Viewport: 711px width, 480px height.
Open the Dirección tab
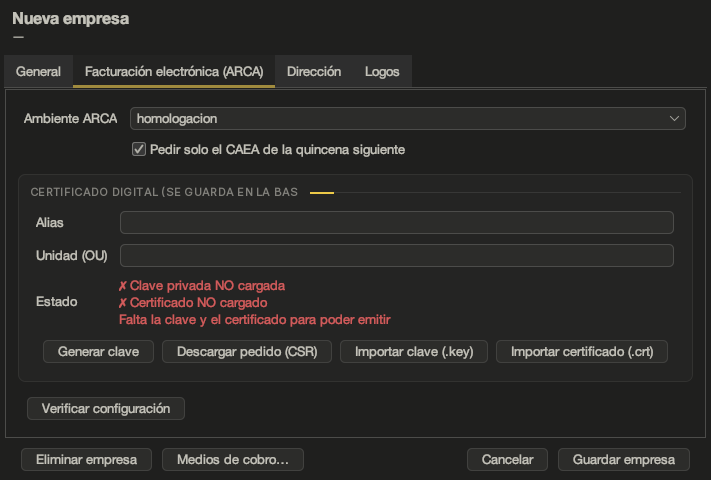click(314, 71)
